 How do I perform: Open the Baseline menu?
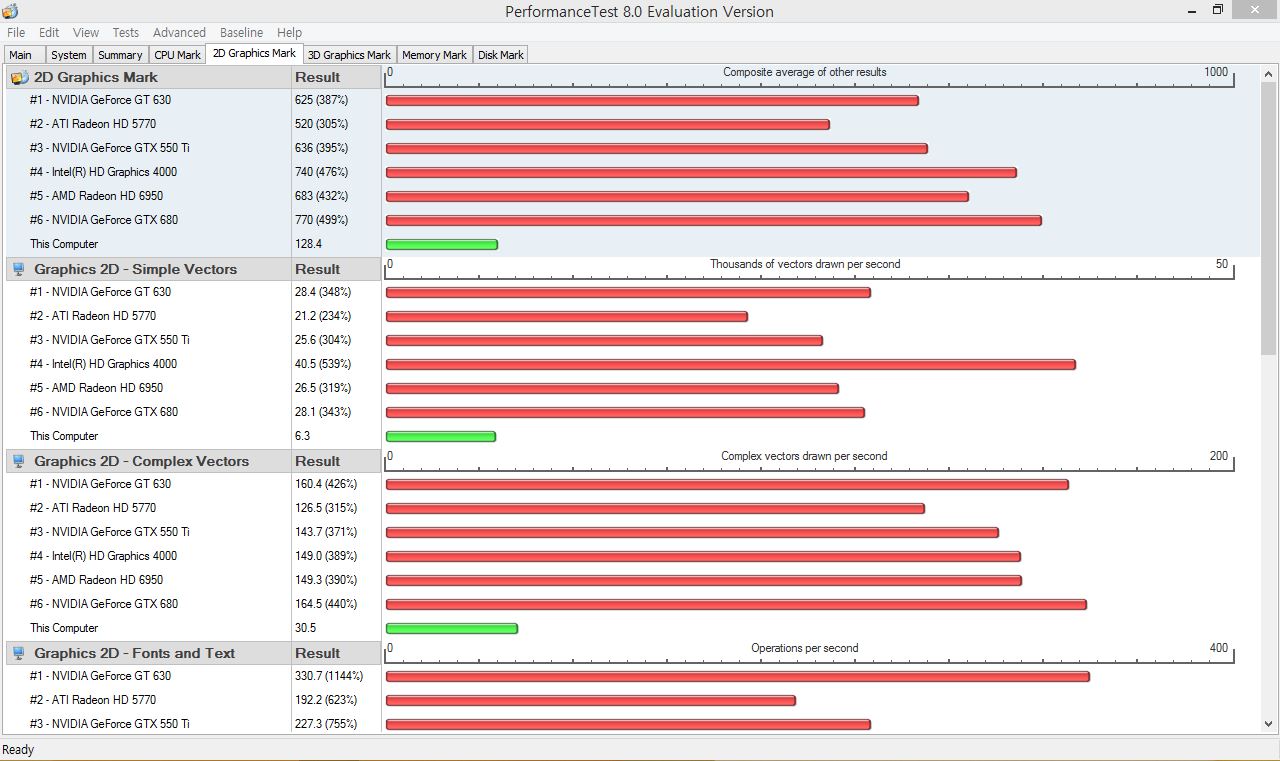point(242,33)
